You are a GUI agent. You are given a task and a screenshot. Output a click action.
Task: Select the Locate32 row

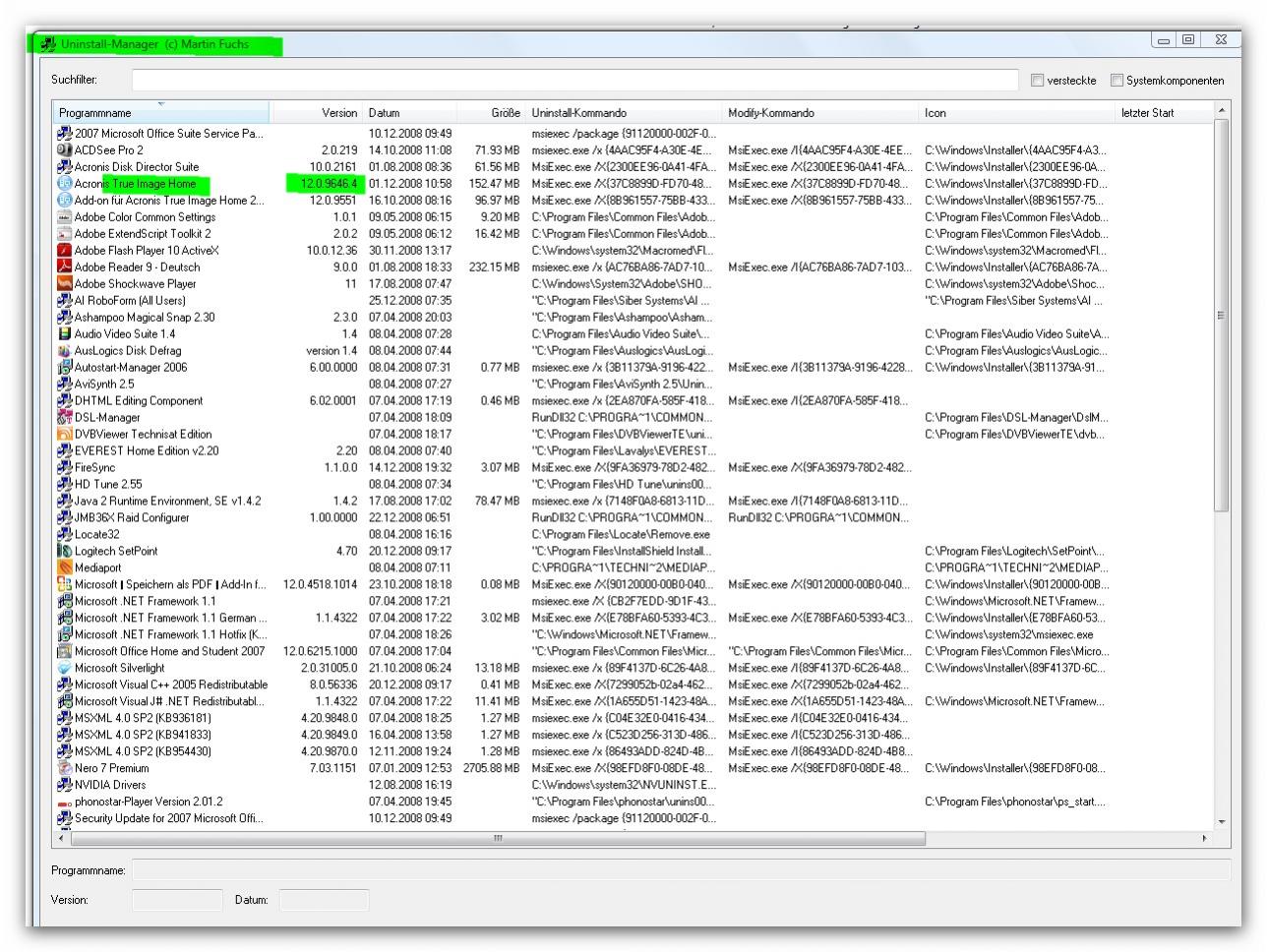(633, 535)
